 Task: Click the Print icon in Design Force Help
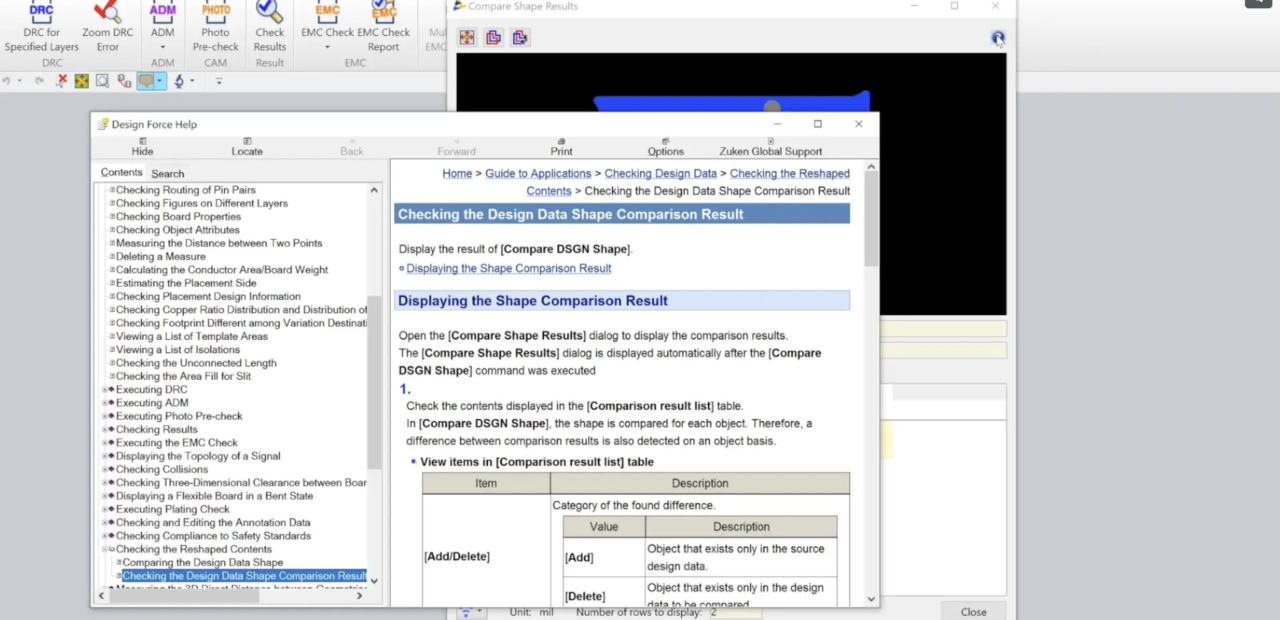(x=561, y=146)
